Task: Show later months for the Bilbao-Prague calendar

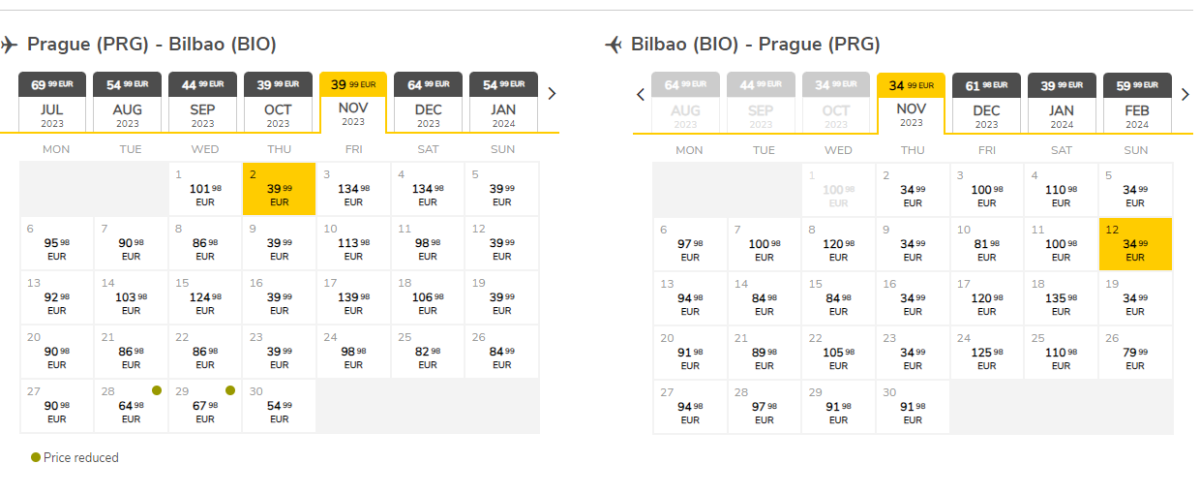Action: 1186,95
